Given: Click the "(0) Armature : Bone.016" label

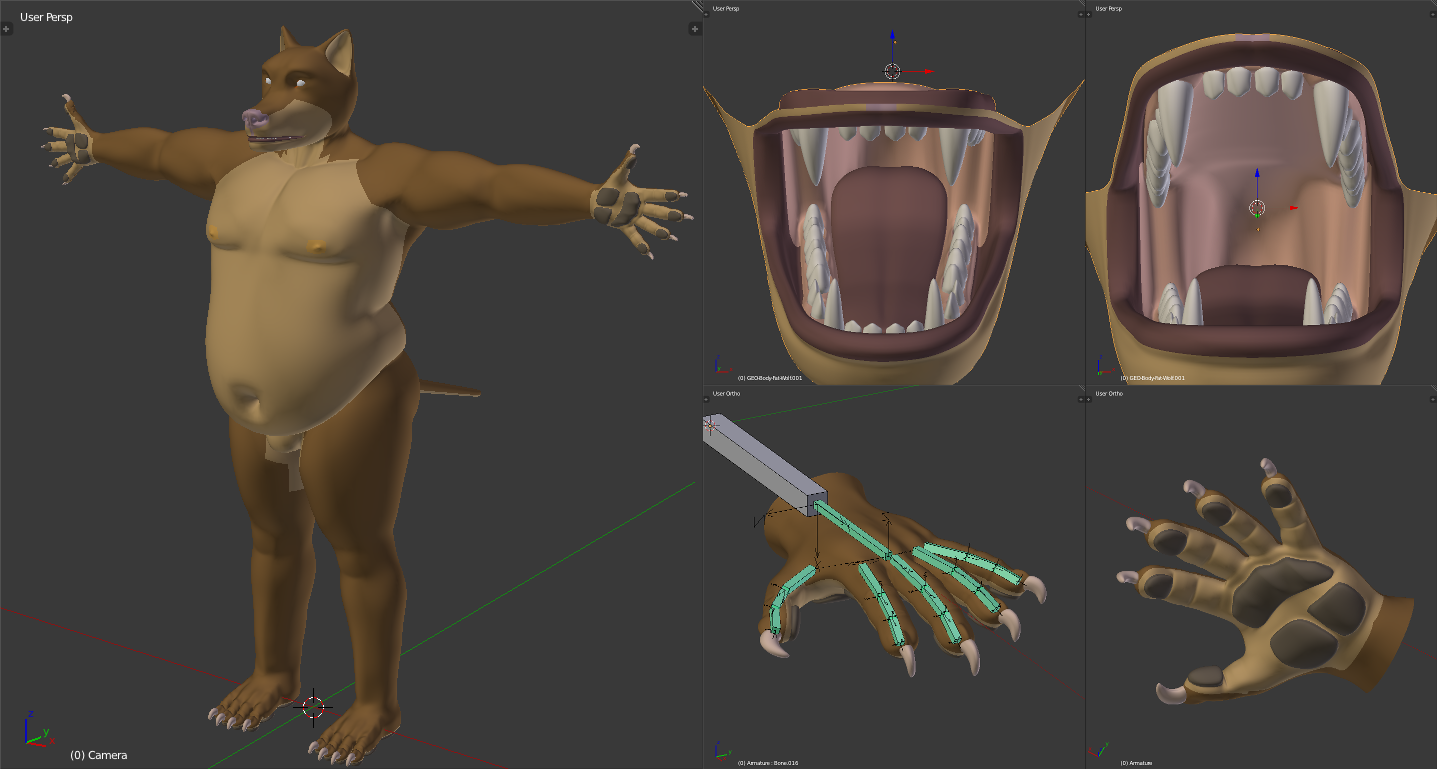Looking at the screenshot, I should 768,763.
